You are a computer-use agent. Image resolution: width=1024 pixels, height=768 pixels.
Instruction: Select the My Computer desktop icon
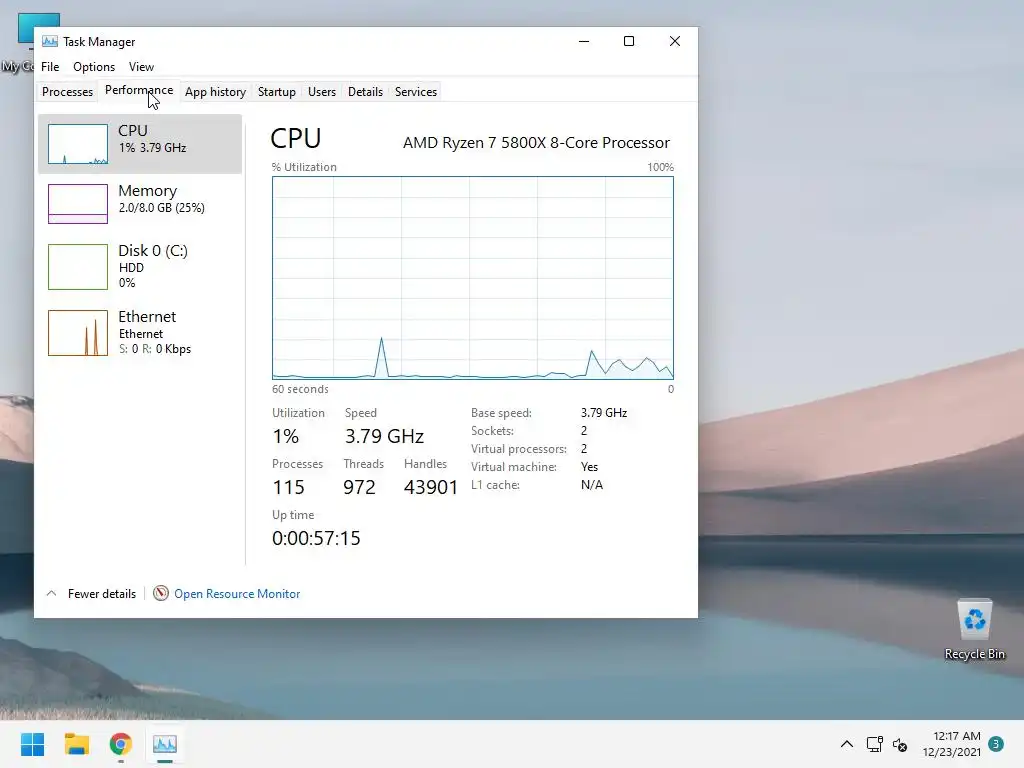18,42
